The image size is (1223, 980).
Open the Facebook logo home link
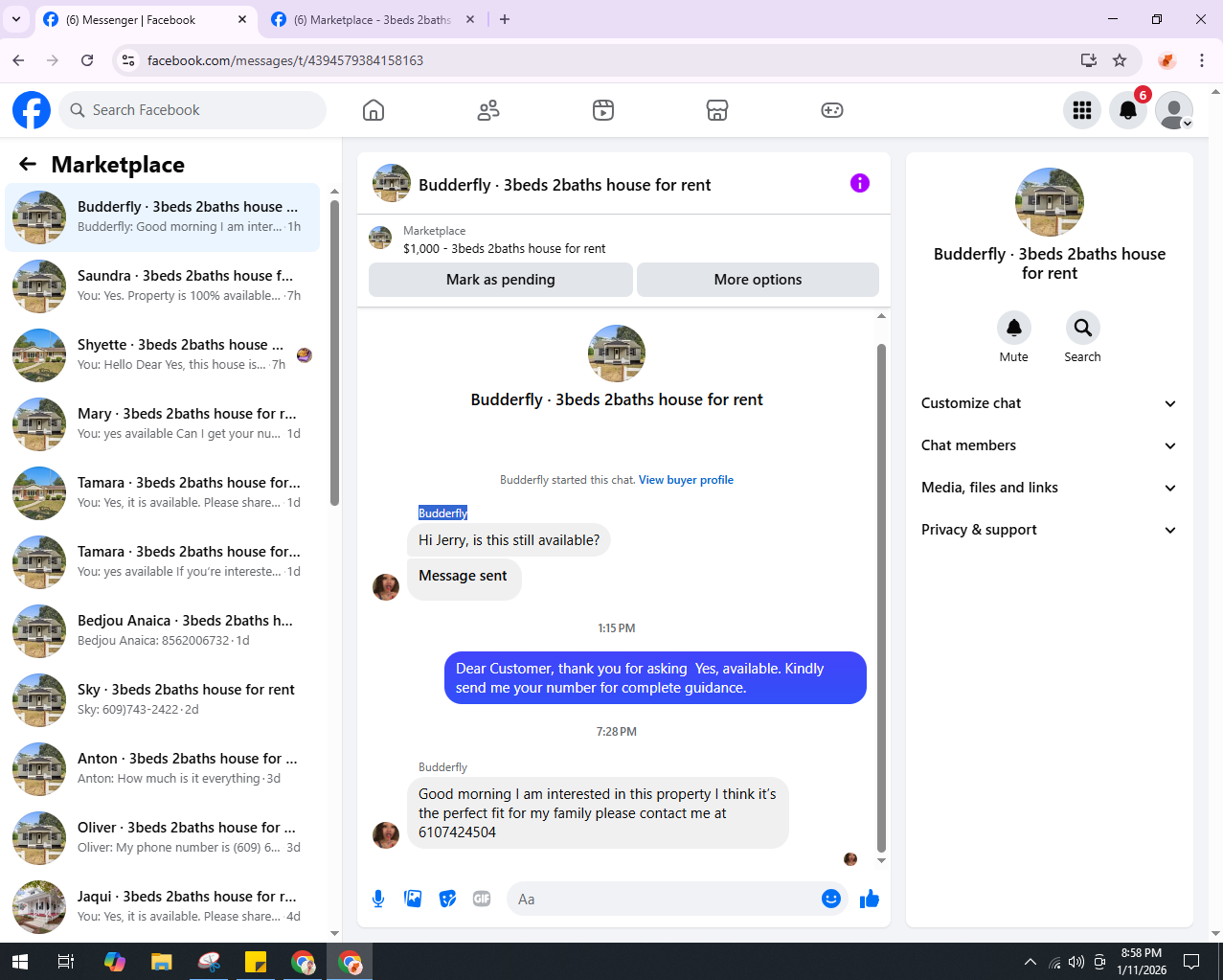click(x=32, y=110)
